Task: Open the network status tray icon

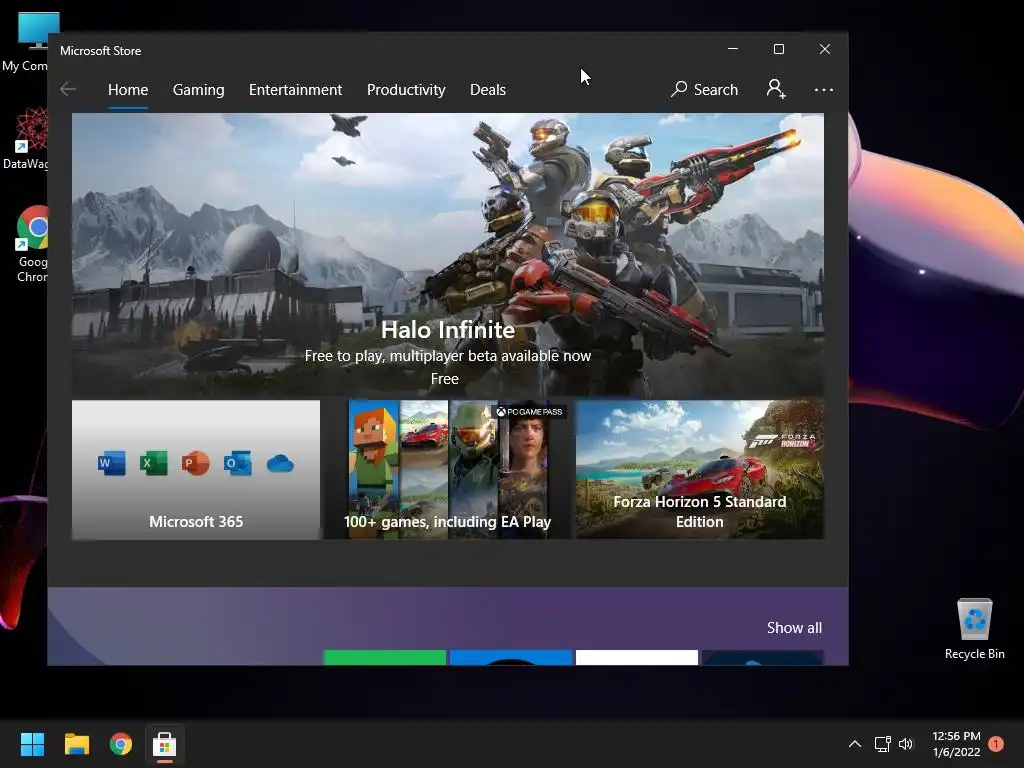Action: pos(882,744)
